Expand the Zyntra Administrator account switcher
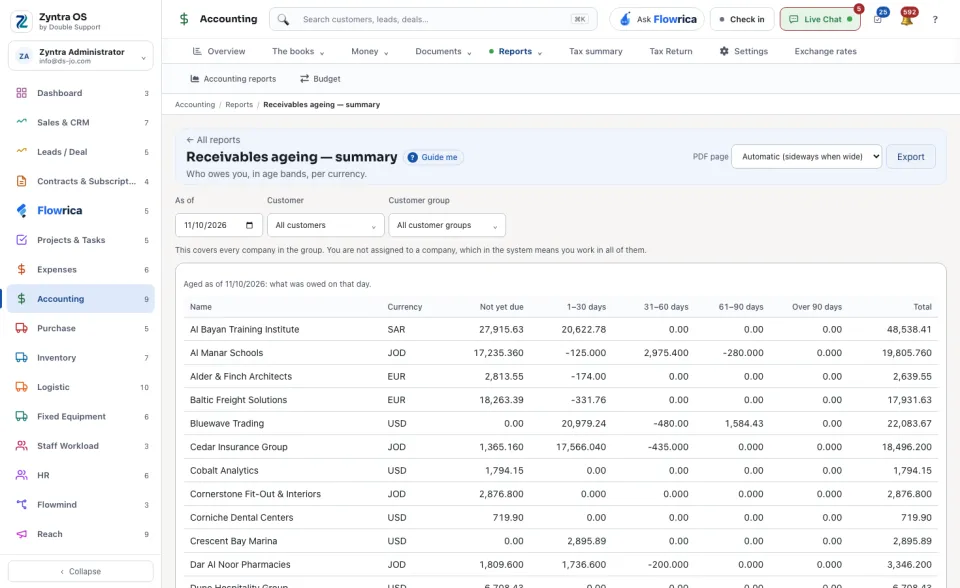The height and width of the screenshot is (588, 960). click(x=81, y=56)
